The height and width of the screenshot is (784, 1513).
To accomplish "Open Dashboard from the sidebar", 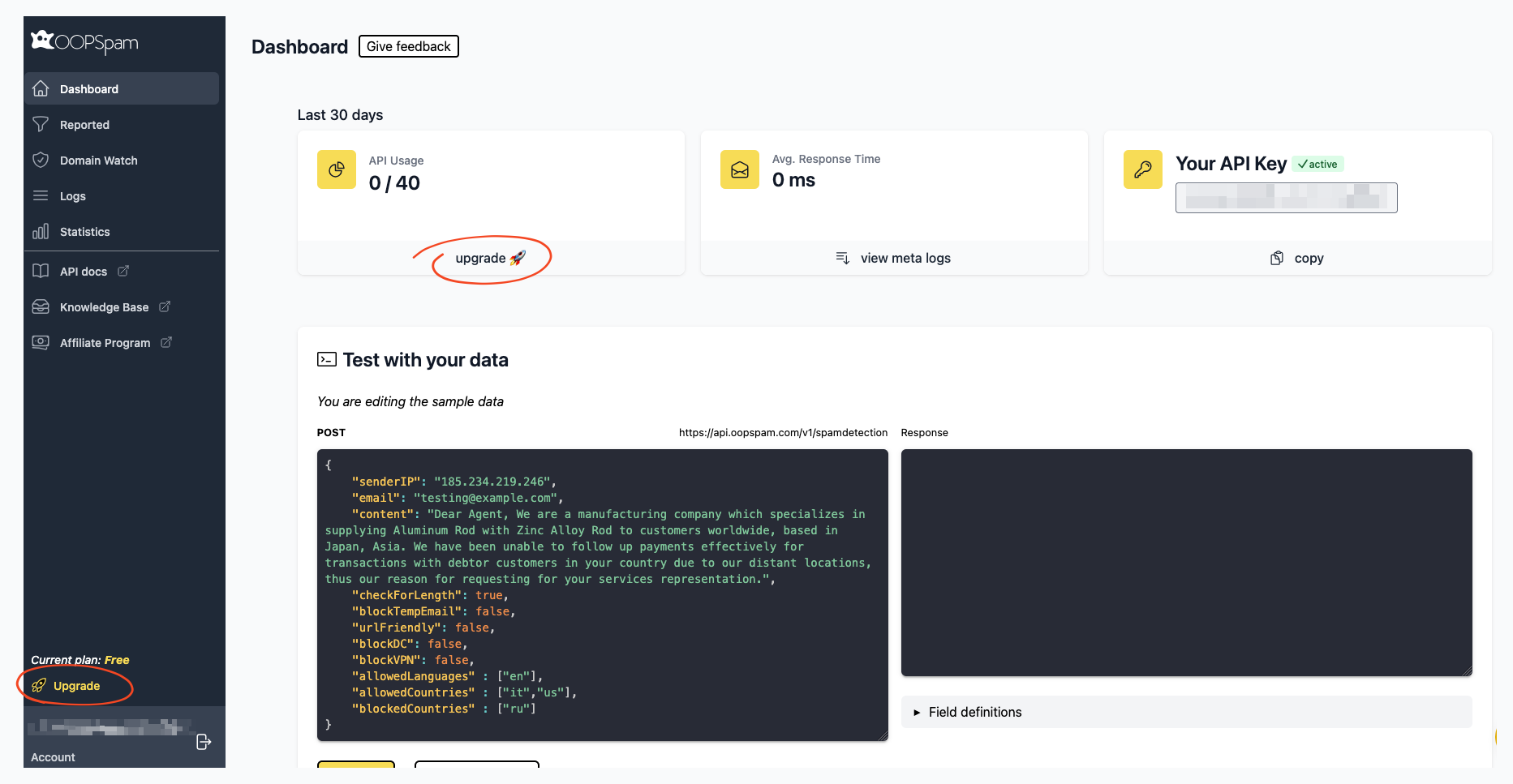I will (122, 88).
